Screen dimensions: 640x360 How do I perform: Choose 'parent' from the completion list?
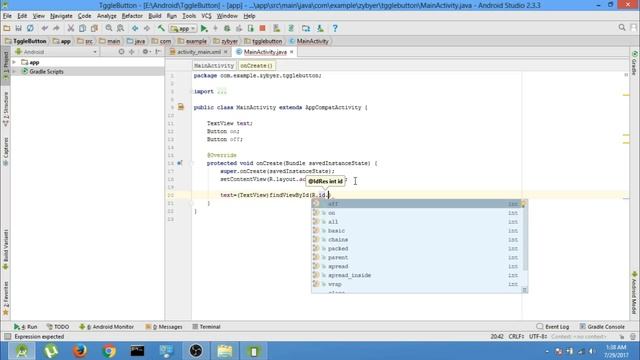416,258
